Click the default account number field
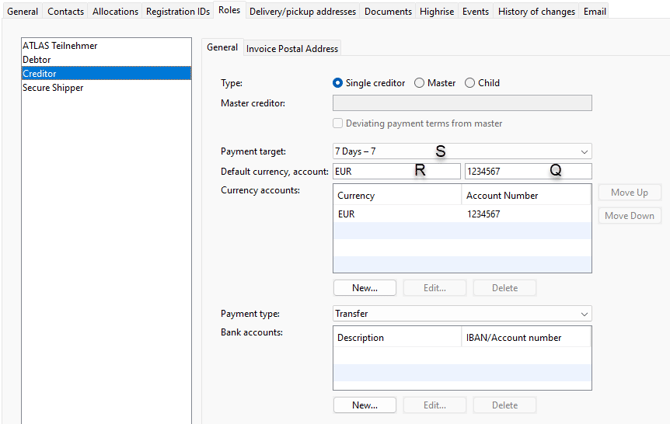 pos(527,171)
